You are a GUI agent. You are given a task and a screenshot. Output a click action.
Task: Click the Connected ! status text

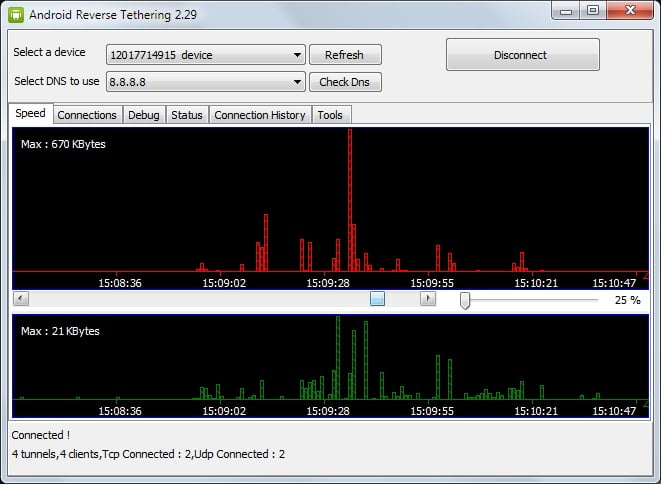[41, 435]
